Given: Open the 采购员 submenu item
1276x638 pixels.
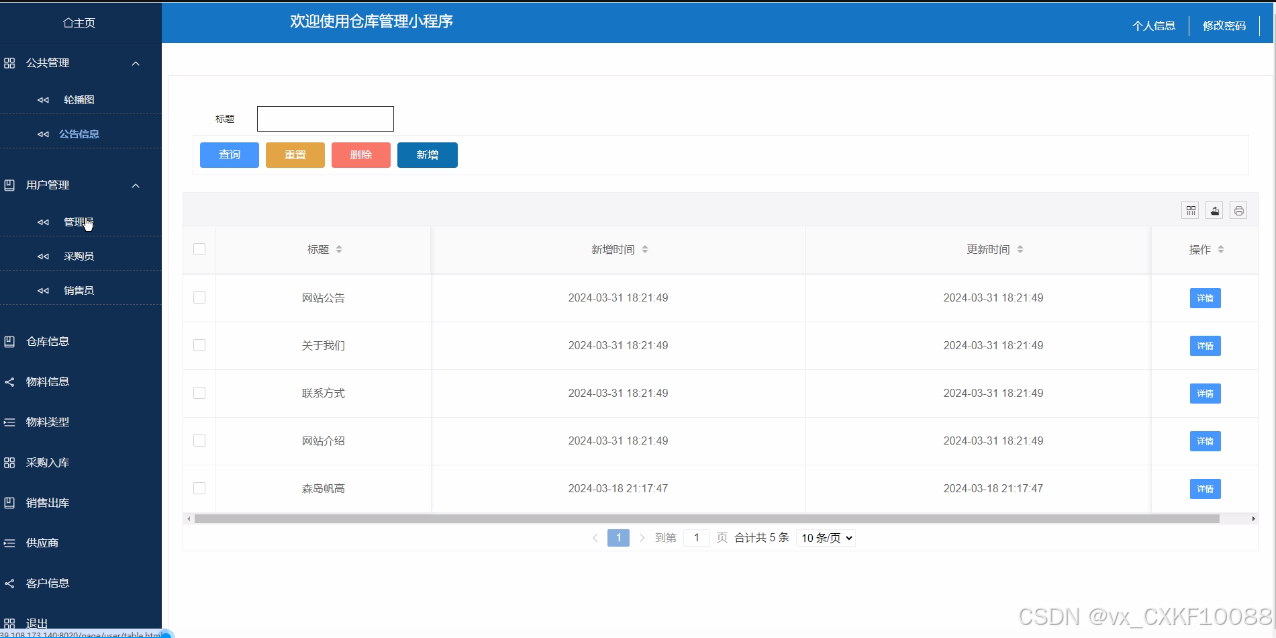Looking at the screenshot, I should point(79,256).
